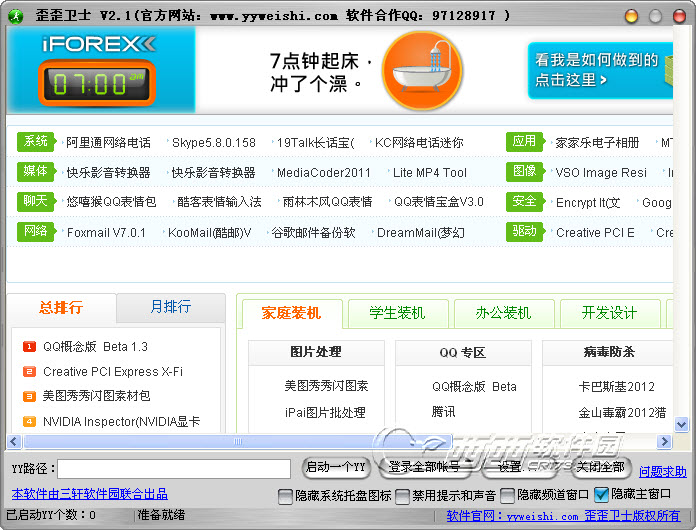
Task: Click rank 2 badge beside Creative PCI Express
Action: 29,371
